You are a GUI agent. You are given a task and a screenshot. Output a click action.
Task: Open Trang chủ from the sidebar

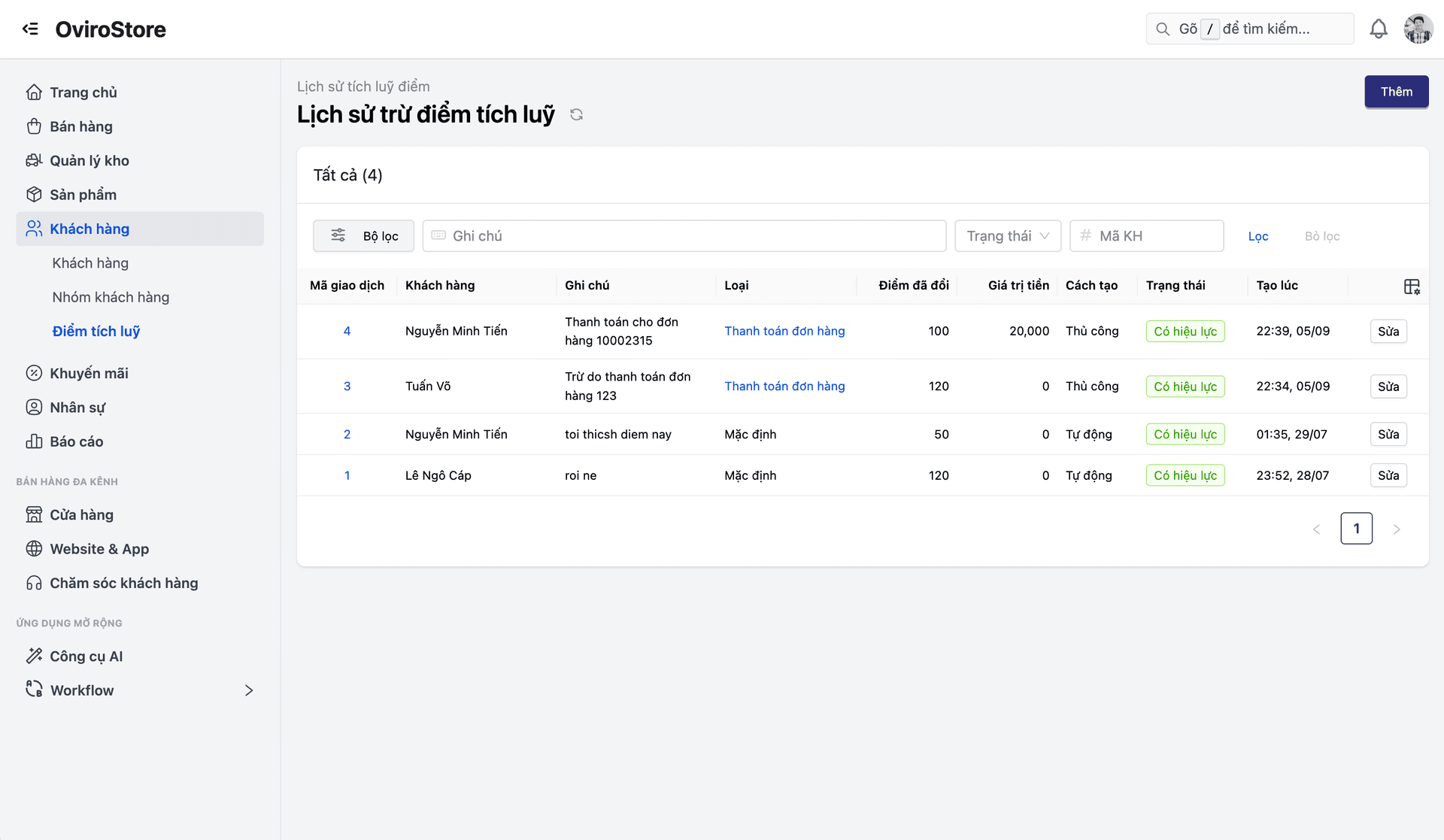point(83,92)
